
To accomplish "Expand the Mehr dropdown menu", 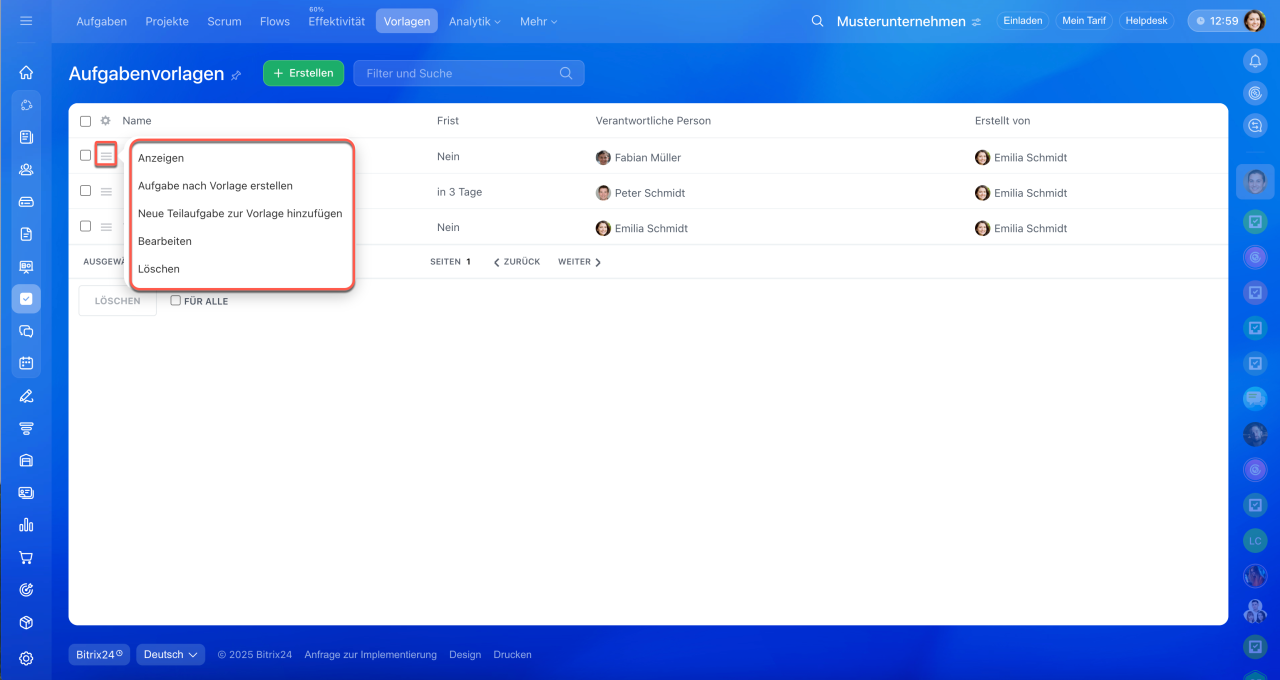I will (538, 21).
